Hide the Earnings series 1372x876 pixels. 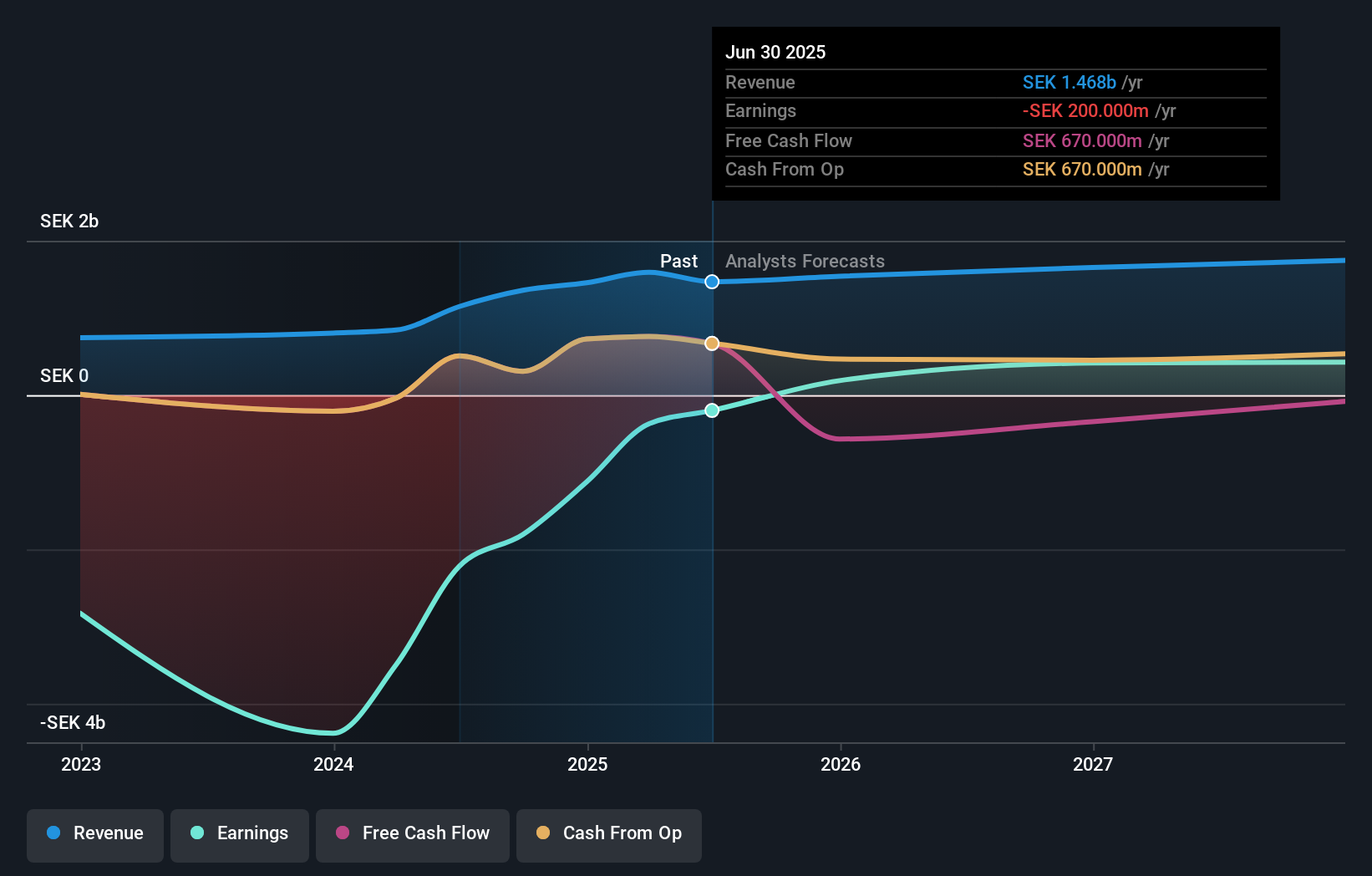coord(240,833)
